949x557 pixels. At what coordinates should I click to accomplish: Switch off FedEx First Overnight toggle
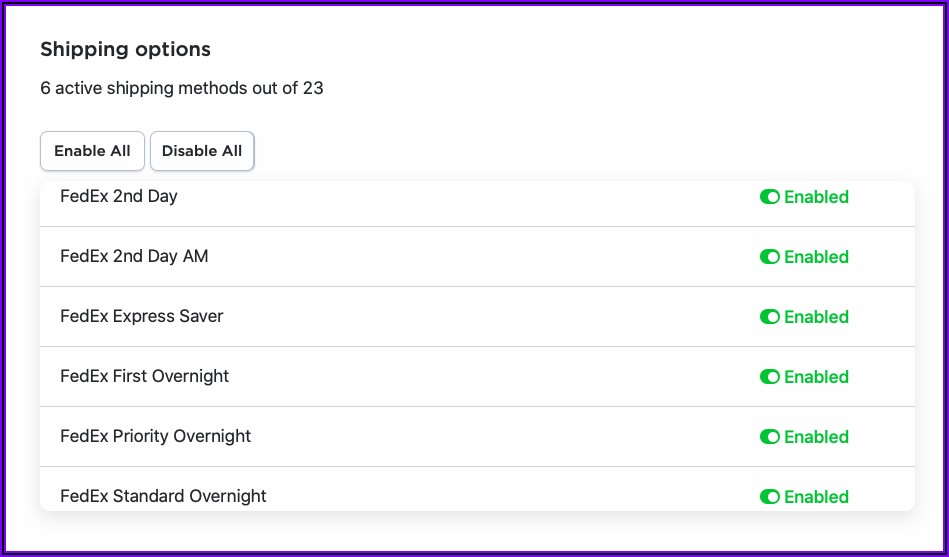[x=769, y=377]
